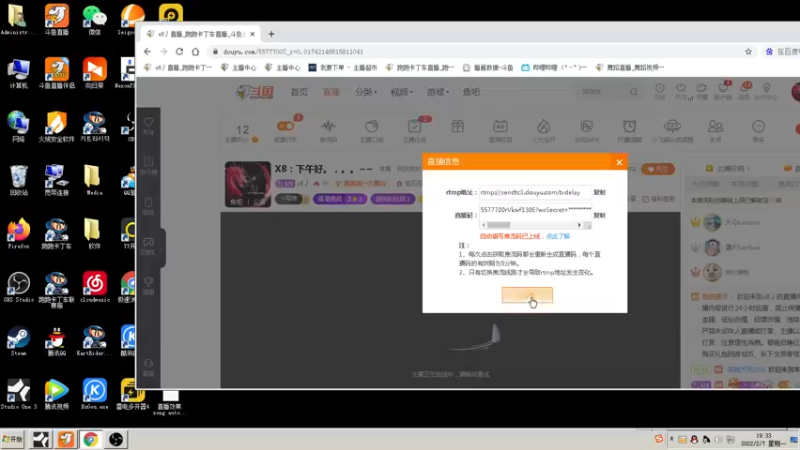Click the UFO cloud icon in the streamer toolbar
Image resolution: width=800 pixels, height=450 pixels.
click(x=672, y=126)
